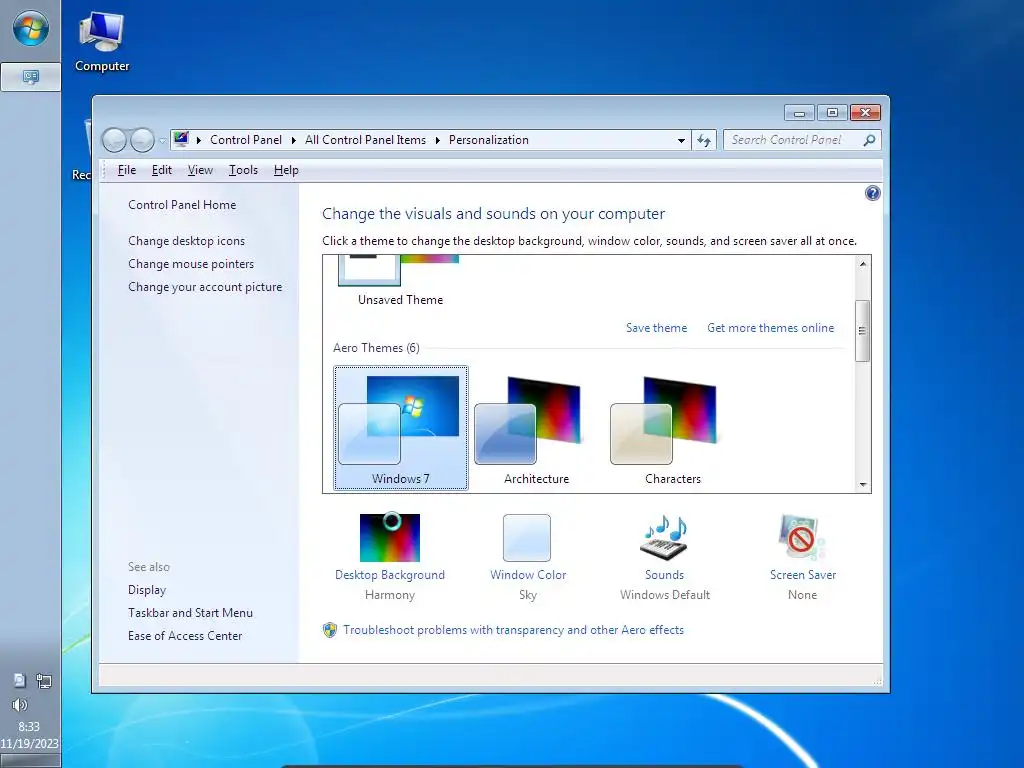Click the blue Help question mark icon
Image resolution: width=1024 pixels, height=768 pixels.
[x=872, y=193]
